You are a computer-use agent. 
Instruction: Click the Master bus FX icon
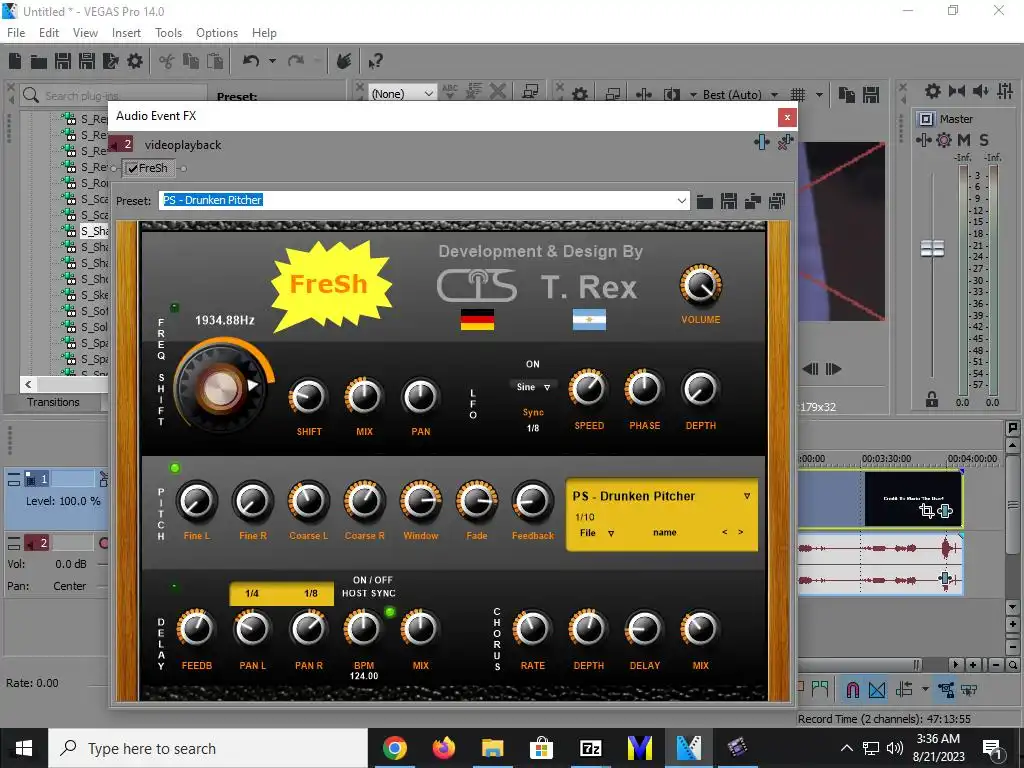pos(923,140)
